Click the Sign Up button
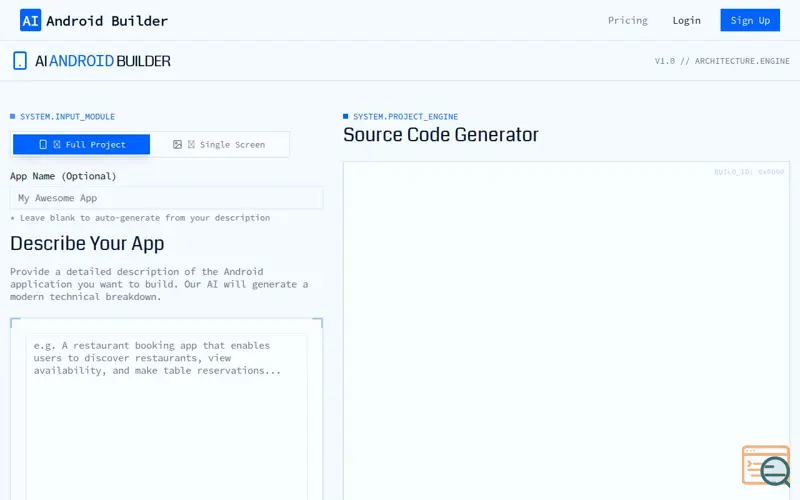Viewport: 800px width, 500px height. click(750, 20)
